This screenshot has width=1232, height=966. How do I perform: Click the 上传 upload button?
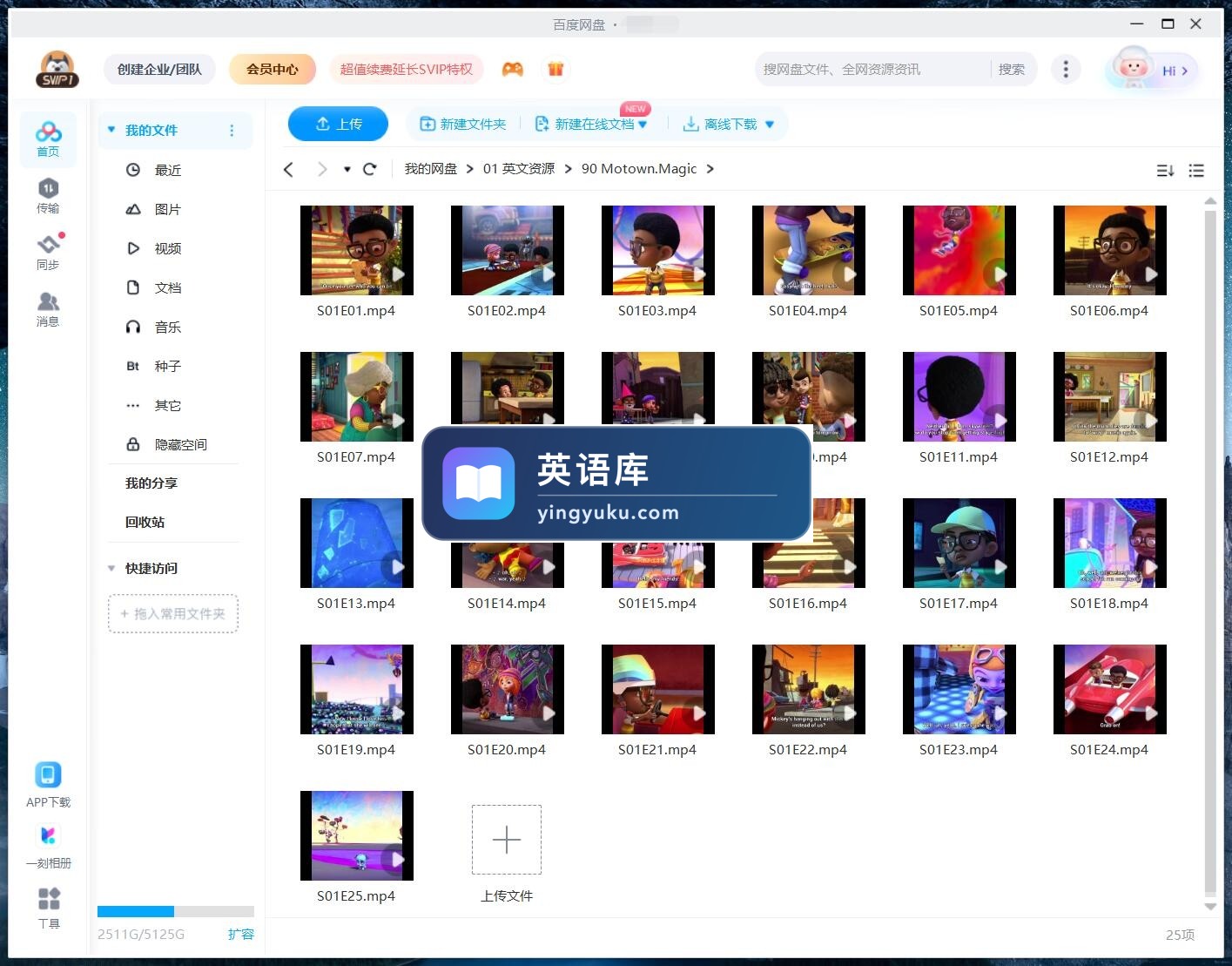338,124
